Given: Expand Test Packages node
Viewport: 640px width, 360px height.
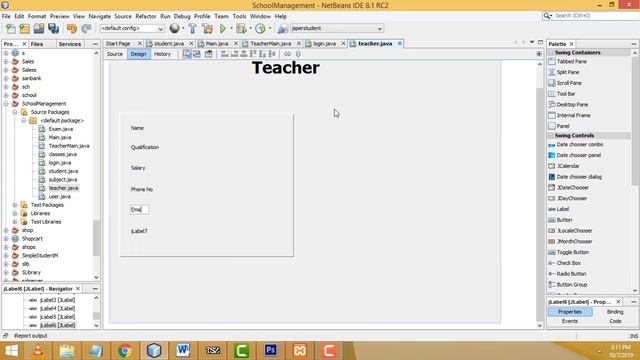Looking at the screenshot, I should pyautogui.click(x=15, y=205).
